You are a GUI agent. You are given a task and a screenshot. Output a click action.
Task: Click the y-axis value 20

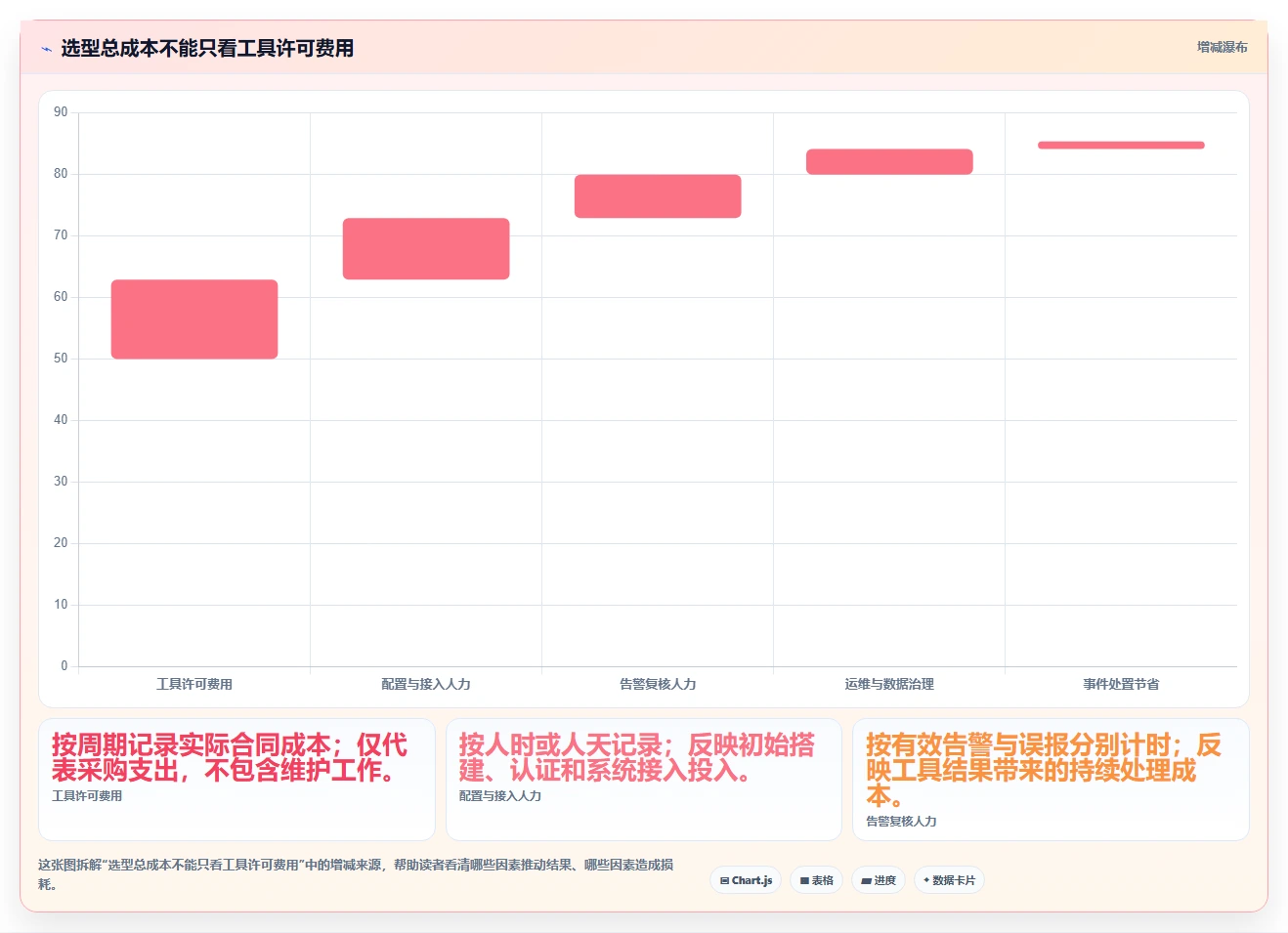[61, 543]
